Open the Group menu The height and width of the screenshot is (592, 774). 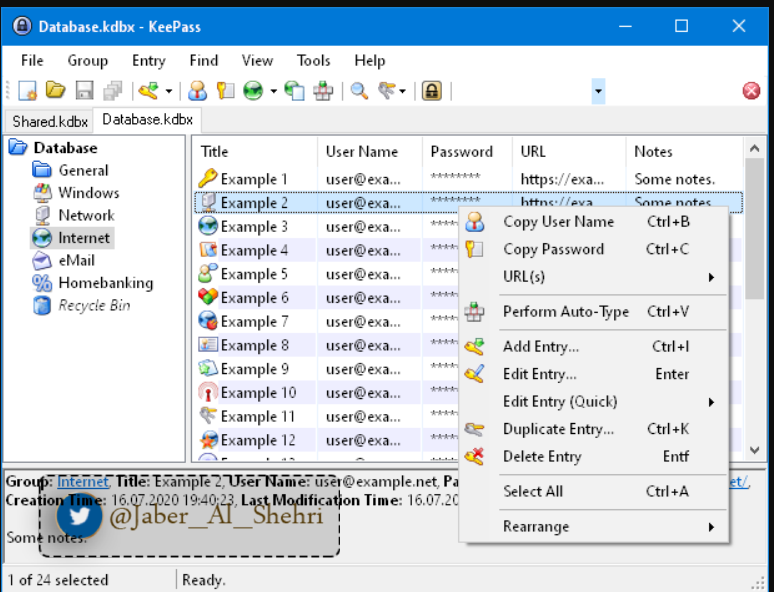pos(87,61)
